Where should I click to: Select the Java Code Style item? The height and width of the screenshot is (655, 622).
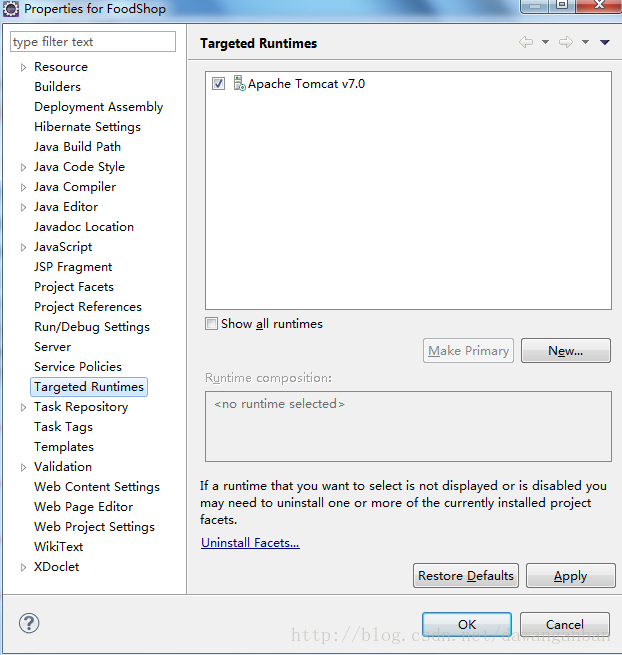coord(79,167)
